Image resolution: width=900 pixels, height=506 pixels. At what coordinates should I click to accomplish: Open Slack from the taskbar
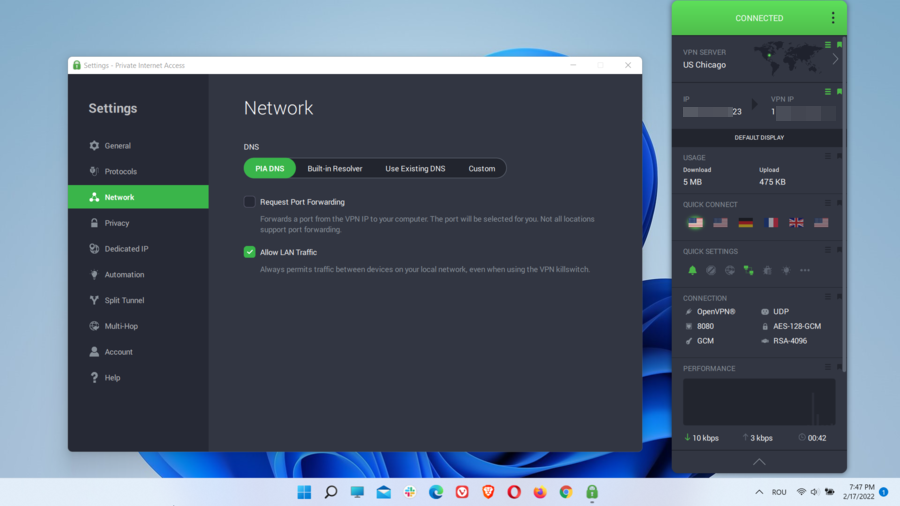tap(409, 492)
